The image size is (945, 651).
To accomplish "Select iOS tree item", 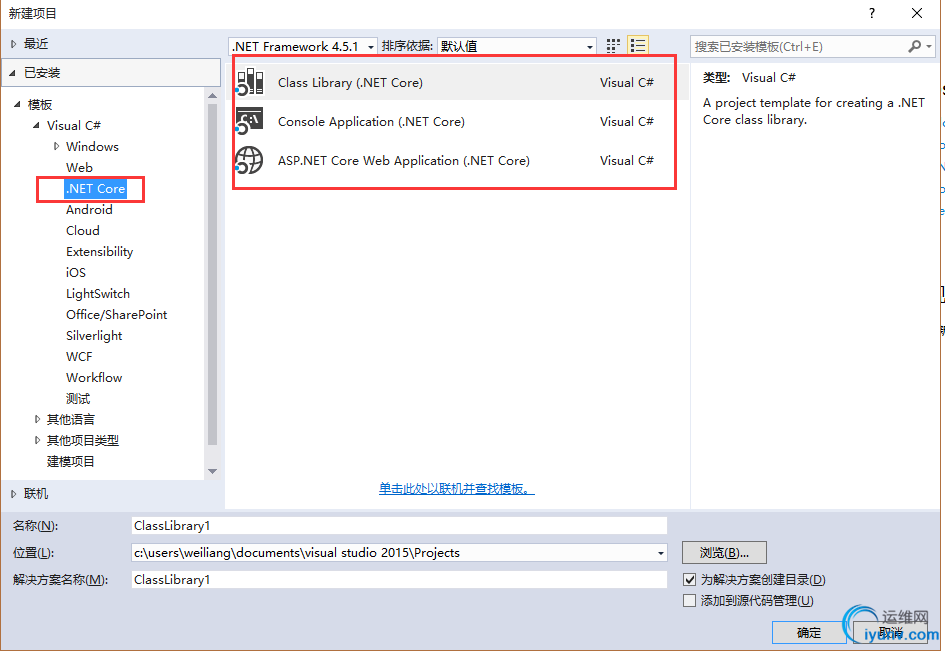I will pyautogui.click(x=76, y=273).
